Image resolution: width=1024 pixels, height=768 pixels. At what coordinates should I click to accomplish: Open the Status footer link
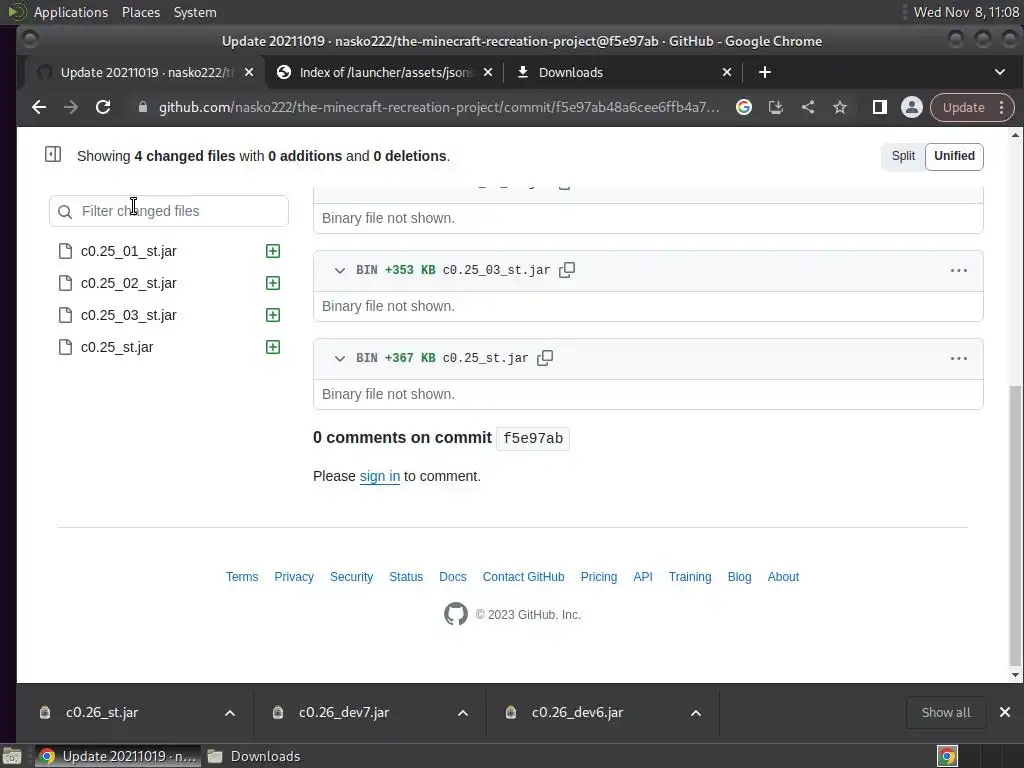point(406,577)
